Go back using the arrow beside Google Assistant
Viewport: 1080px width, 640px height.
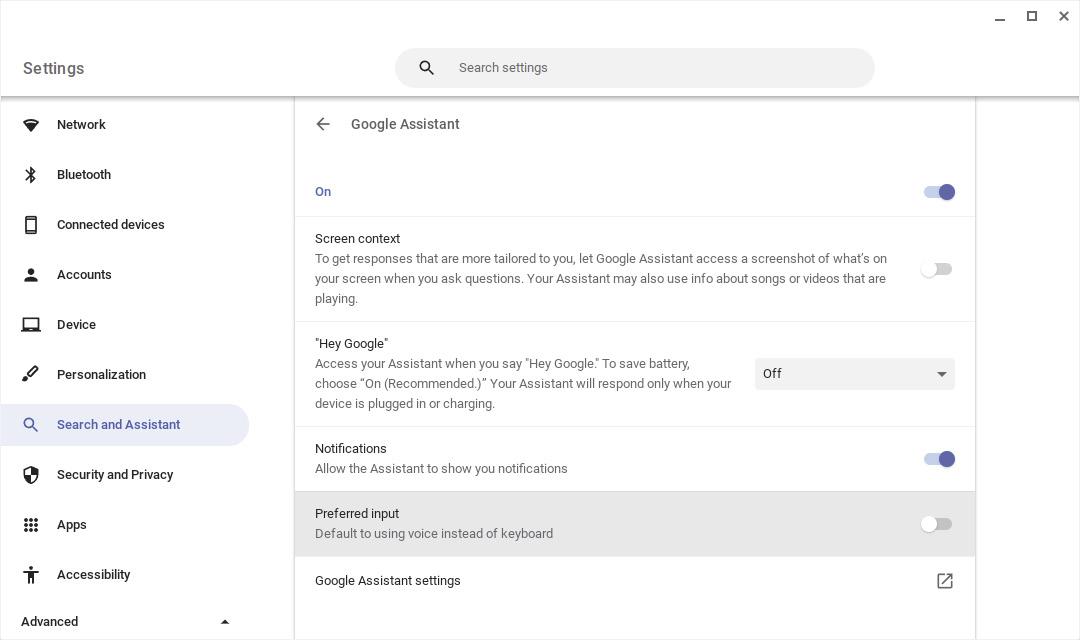click(x=323, y=124)
